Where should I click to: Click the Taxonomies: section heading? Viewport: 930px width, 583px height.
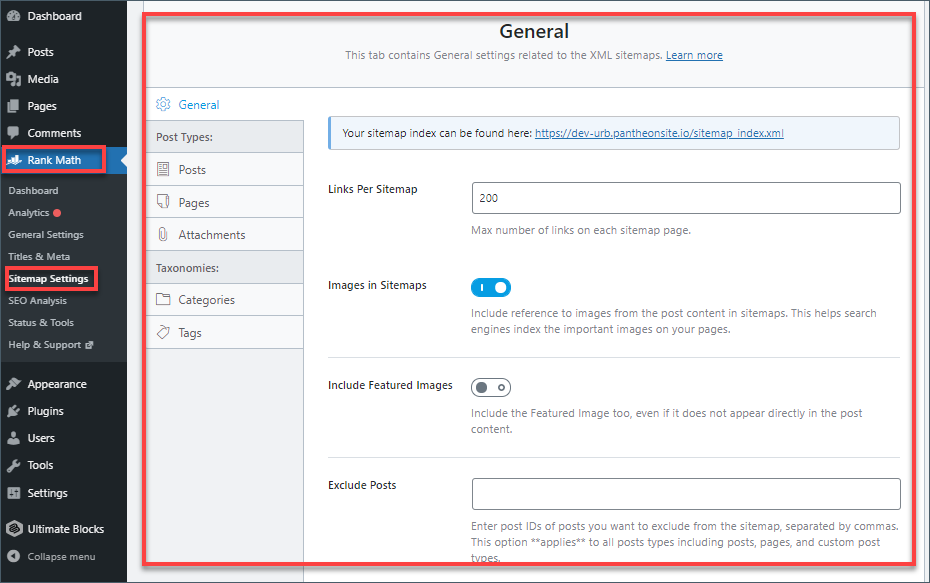click(x=187, y=268)
